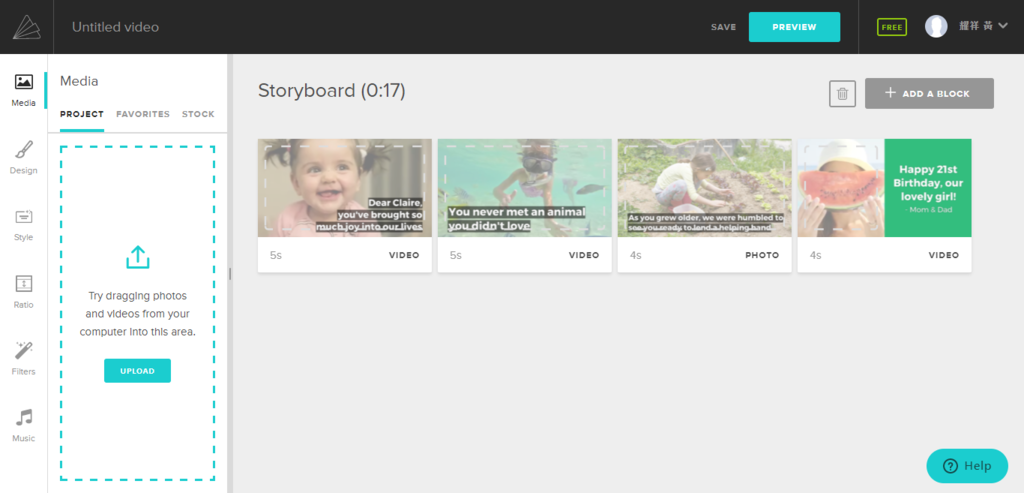Click the media panel collapse handle
Image resolution: width=1024 pixels, height=493 pixels.
230,274
